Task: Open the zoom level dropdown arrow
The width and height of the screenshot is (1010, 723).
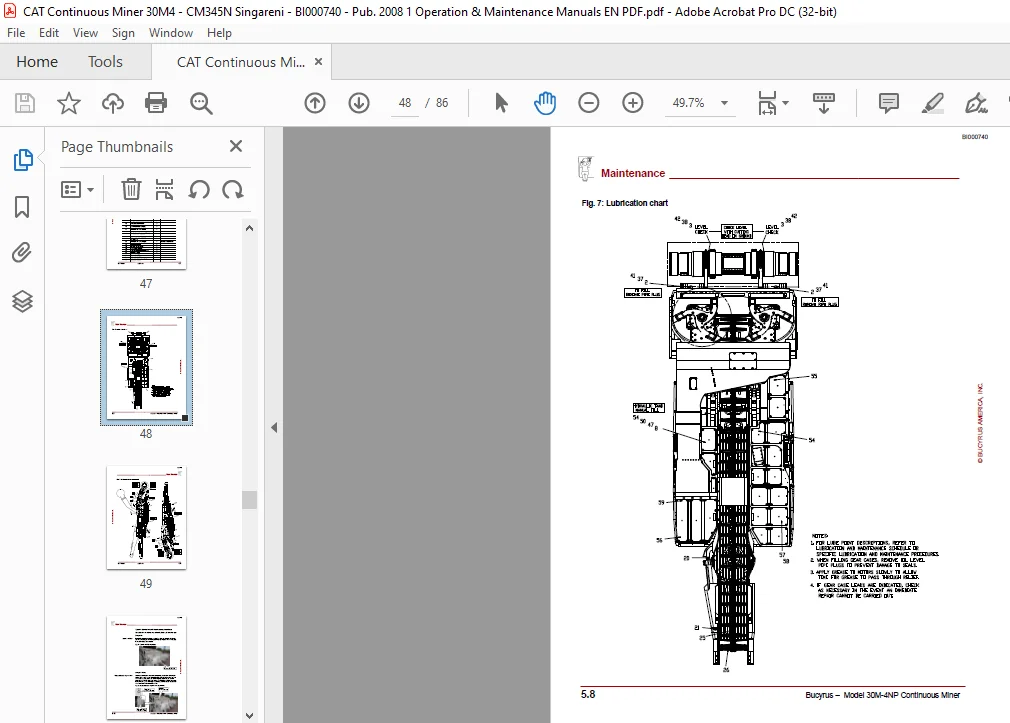Action: coord(724,103)
